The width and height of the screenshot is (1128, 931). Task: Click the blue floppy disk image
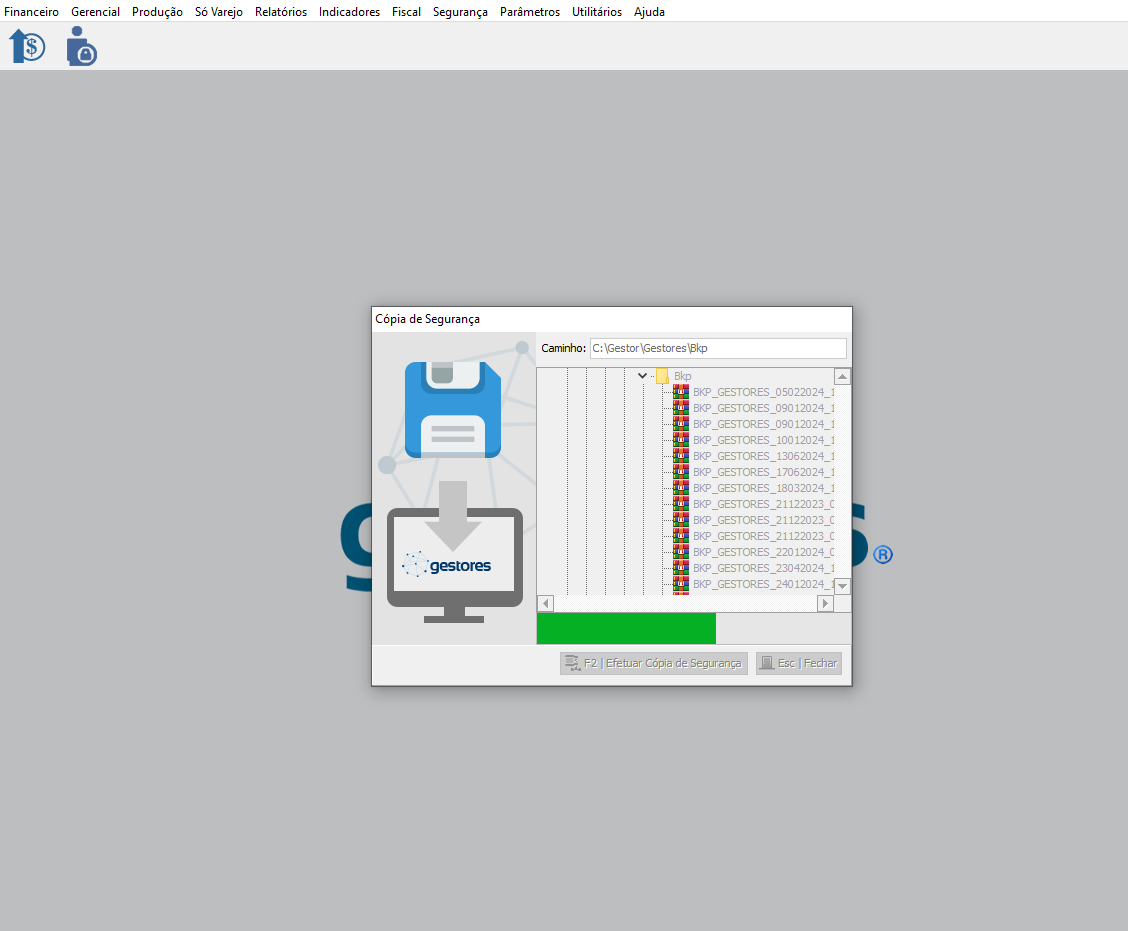[452, 410]
